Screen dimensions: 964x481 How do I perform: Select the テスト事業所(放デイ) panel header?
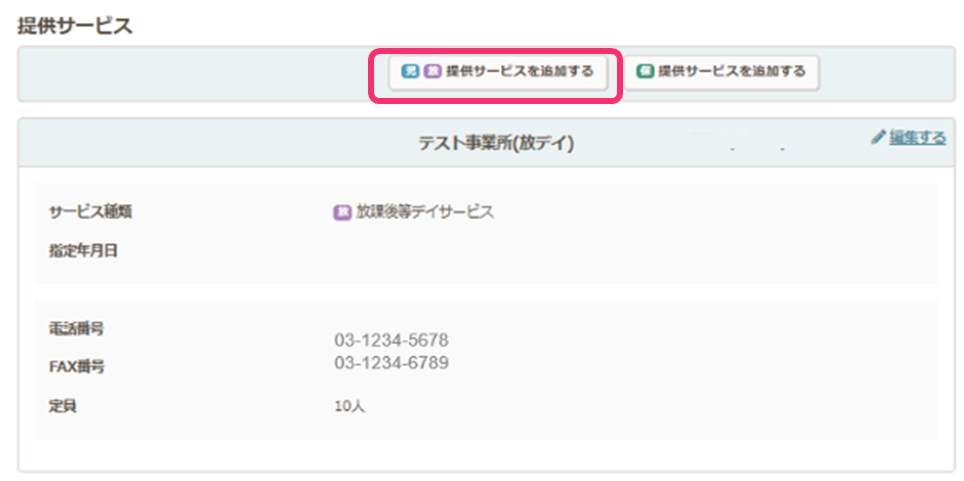[495, 143]
